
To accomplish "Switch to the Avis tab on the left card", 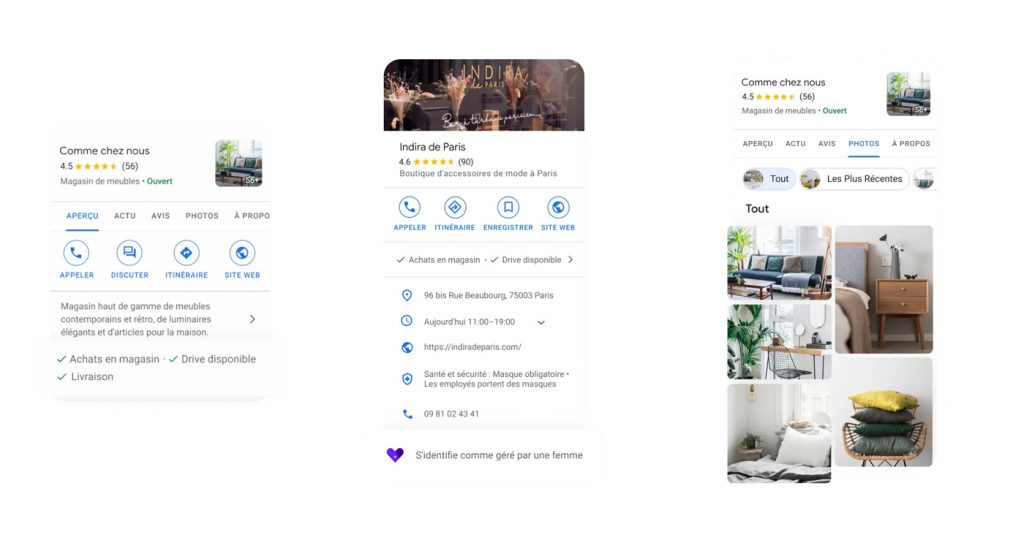I will point(160,216).
